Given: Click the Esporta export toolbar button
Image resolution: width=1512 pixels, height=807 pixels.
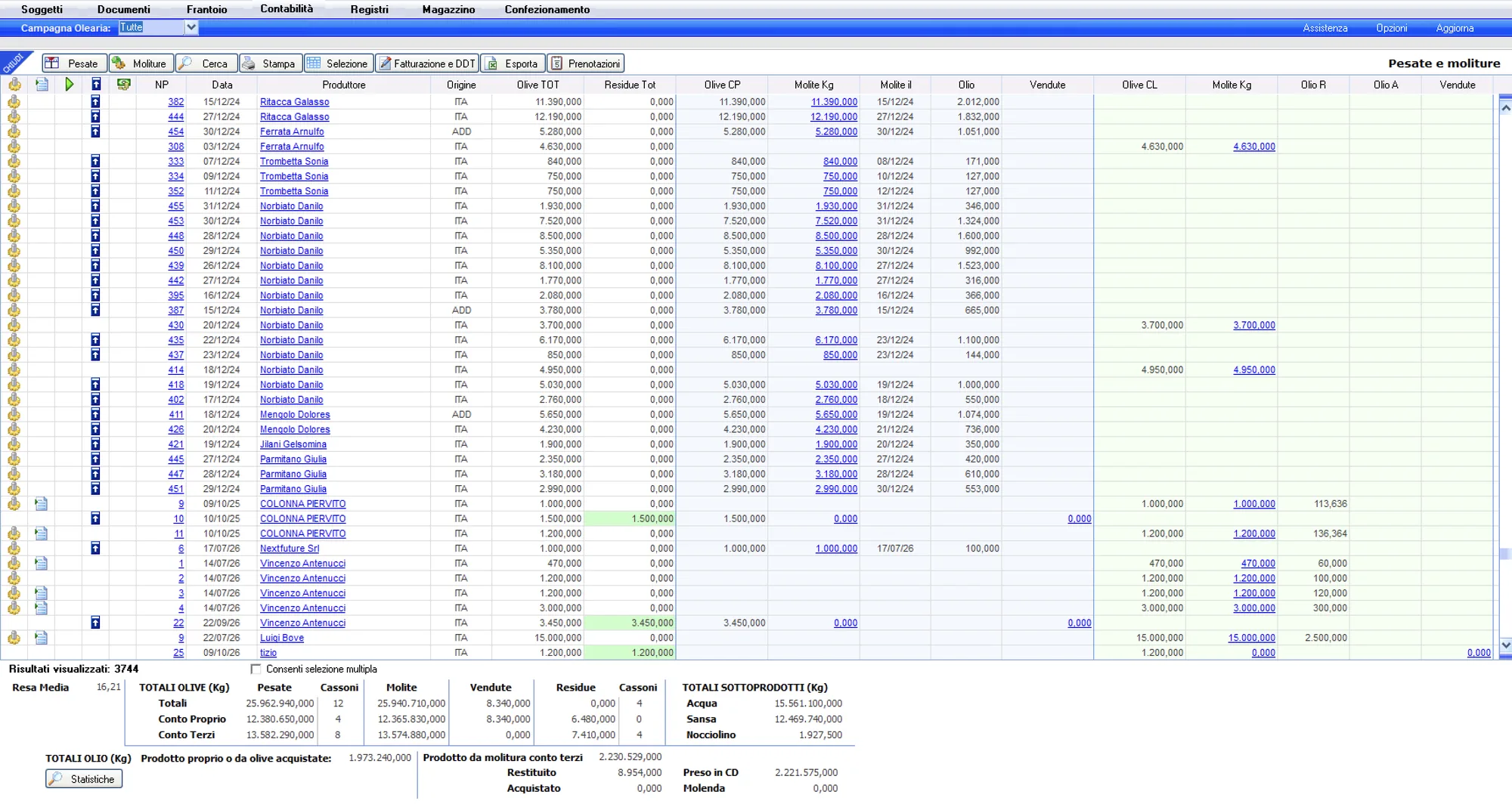Looking at the screenshot, I should (513, 63).
